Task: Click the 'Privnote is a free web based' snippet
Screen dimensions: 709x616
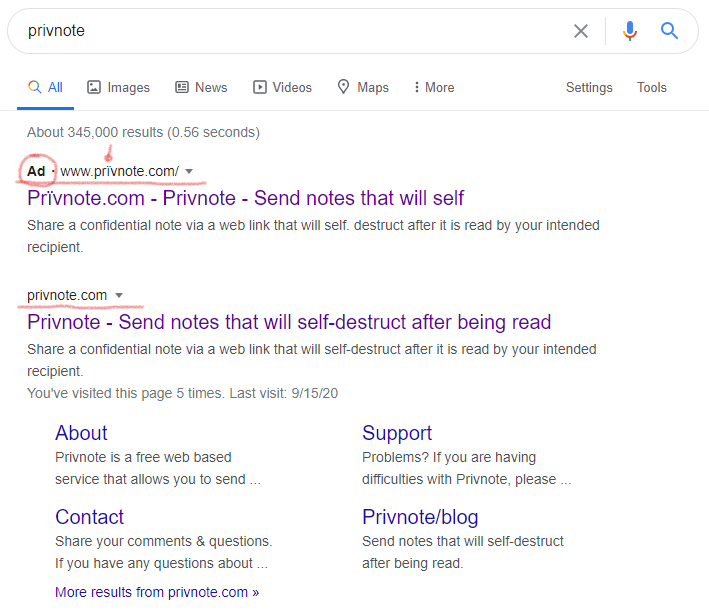Action: click(143, 457)
